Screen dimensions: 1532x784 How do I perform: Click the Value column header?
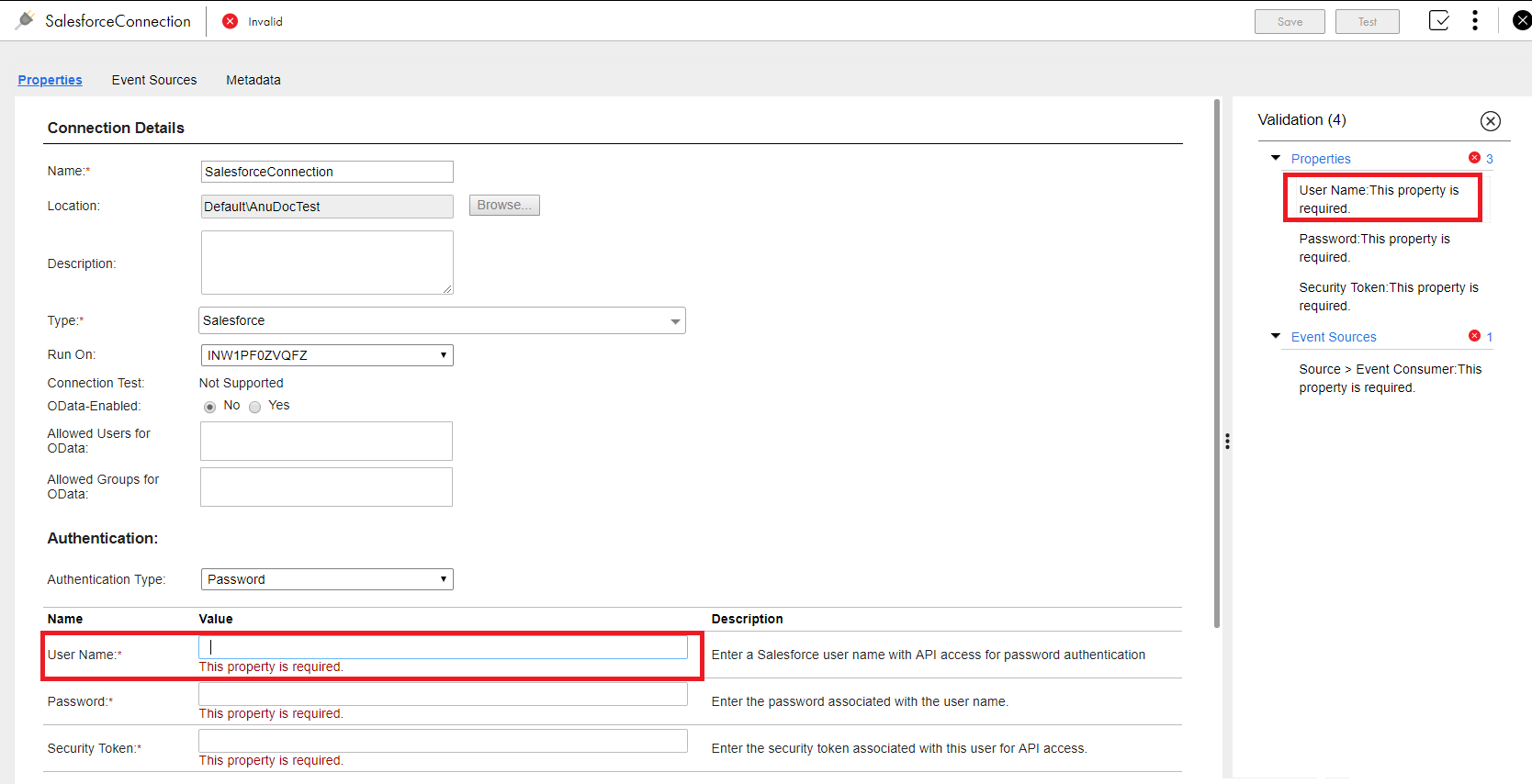tap(216, 619)
